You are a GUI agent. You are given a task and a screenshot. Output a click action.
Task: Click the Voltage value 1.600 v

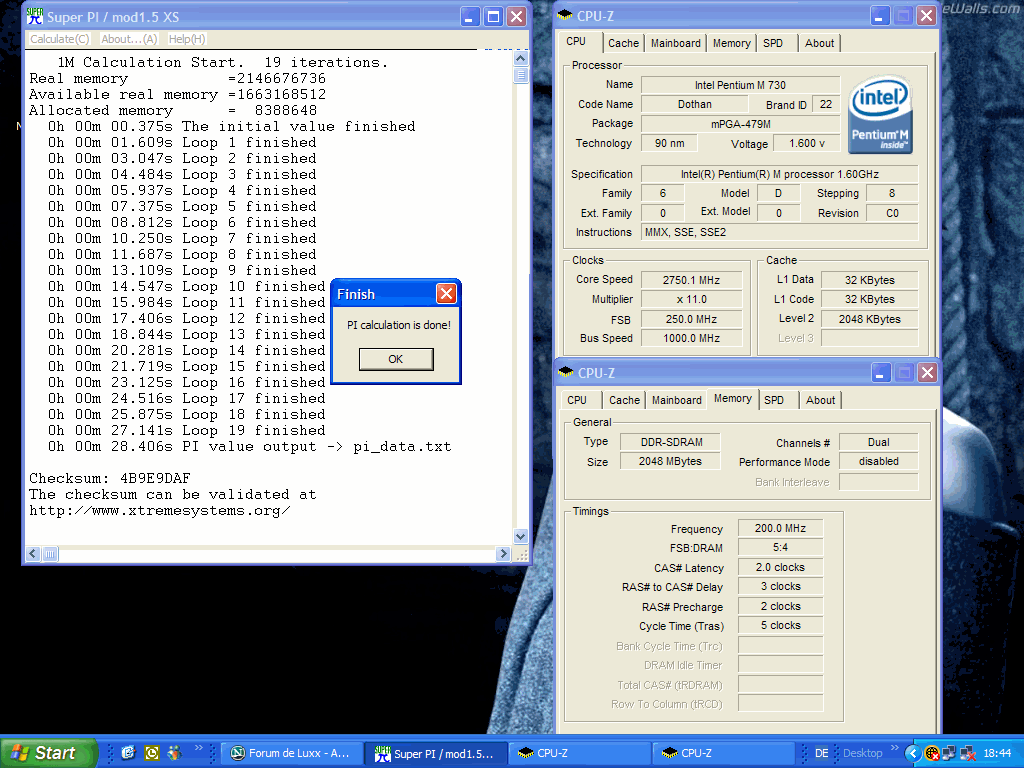[x=807, y=143]
